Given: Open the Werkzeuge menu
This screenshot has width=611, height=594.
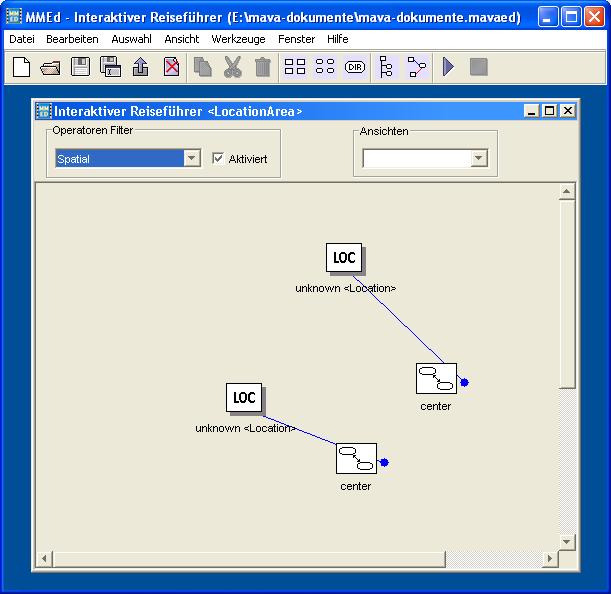Looking at the screenshot, I should [x=238, y=39].
